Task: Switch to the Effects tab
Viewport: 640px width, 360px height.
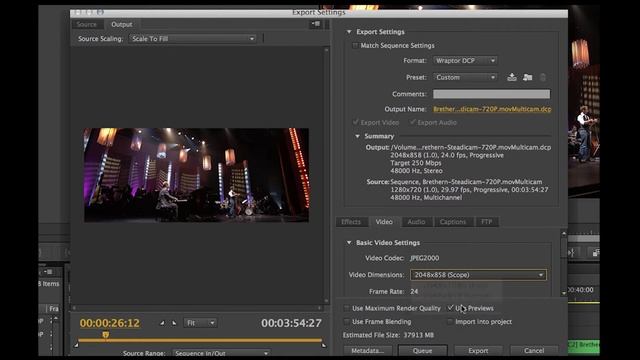Action: tap(351, 222)
